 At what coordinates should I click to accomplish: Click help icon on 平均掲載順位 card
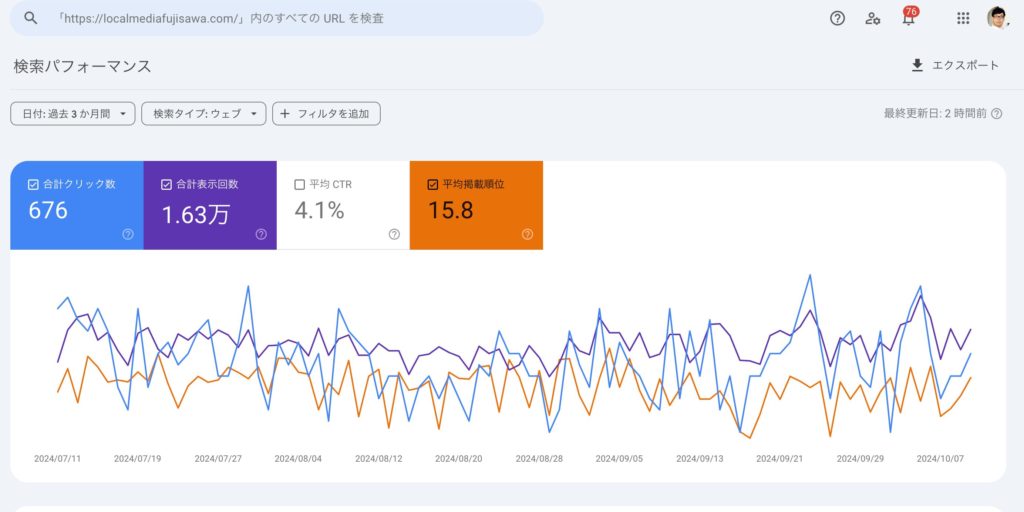click(x=527, y=234)
